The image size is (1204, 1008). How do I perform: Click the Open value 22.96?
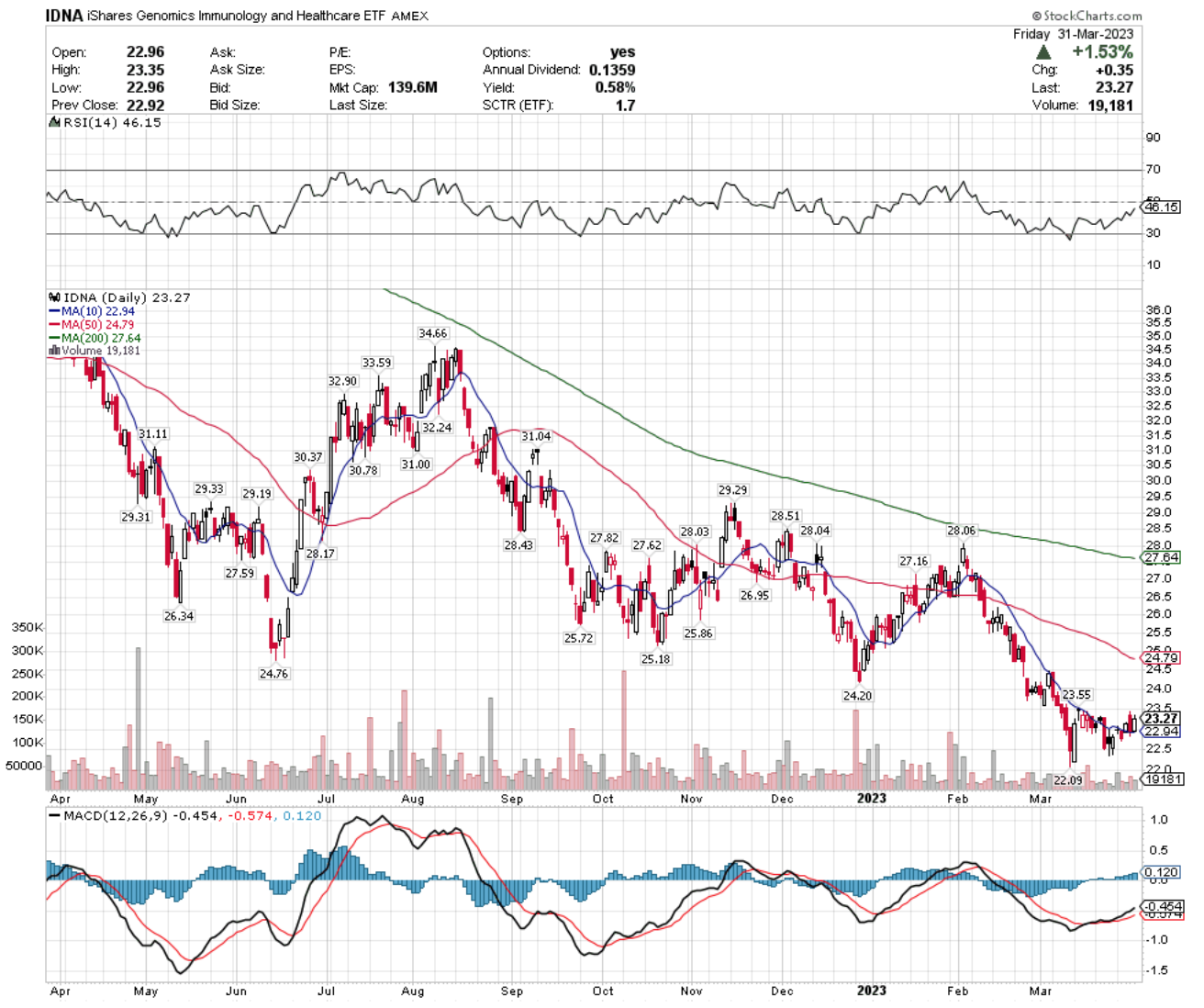click(x=145, y=52)
